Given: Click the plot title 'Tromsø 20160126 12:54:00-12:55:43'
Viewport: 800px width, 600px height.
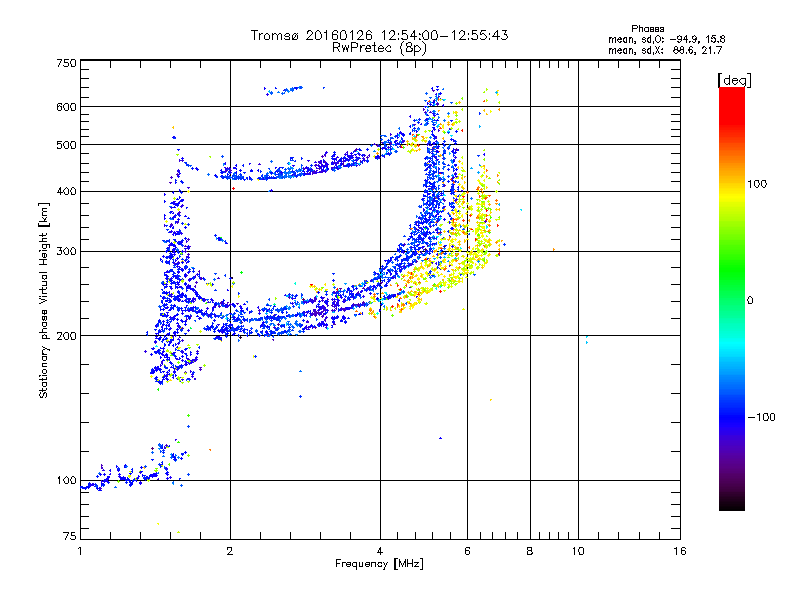Looking at the screenshot, I should click(379, 35).
